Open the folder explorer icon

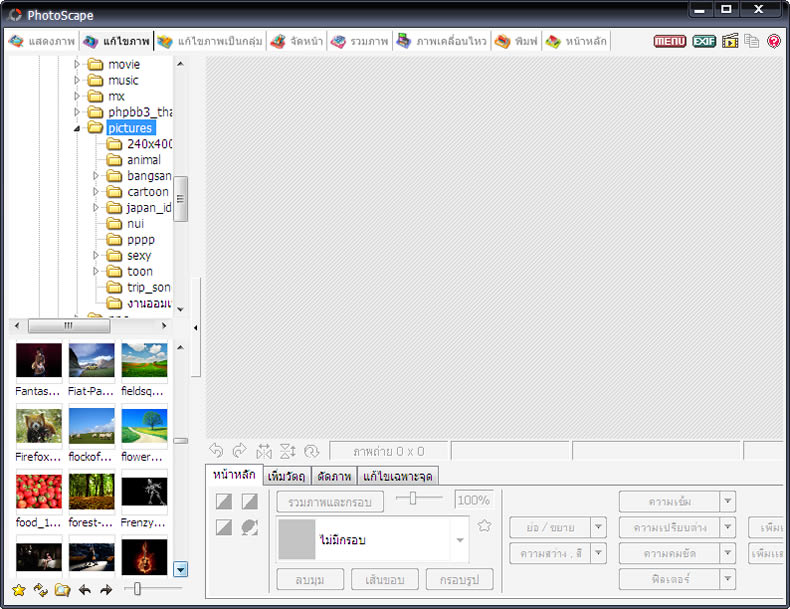coord(62,590)
